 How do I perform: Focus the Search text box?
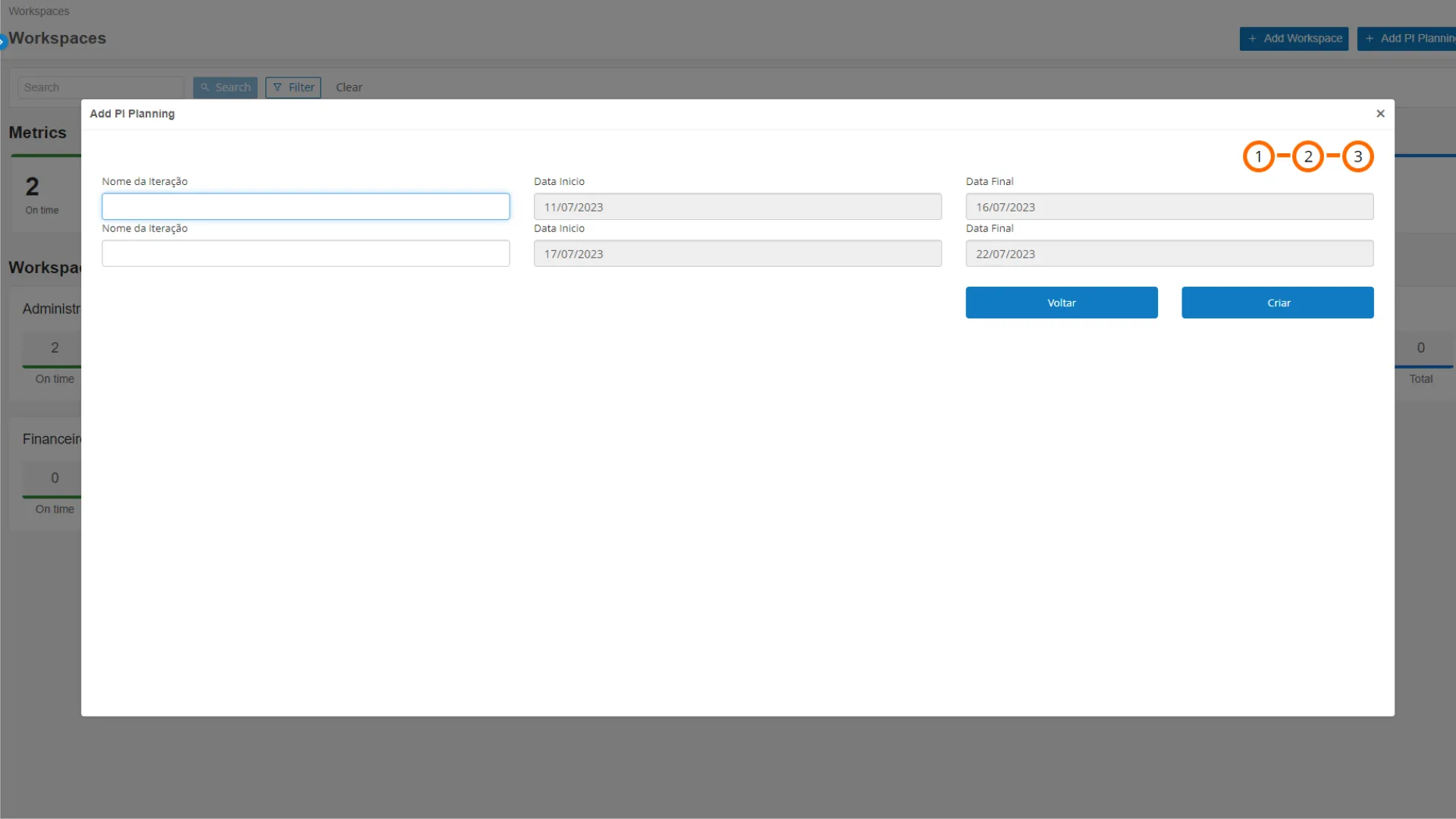[x=101, y=87]
